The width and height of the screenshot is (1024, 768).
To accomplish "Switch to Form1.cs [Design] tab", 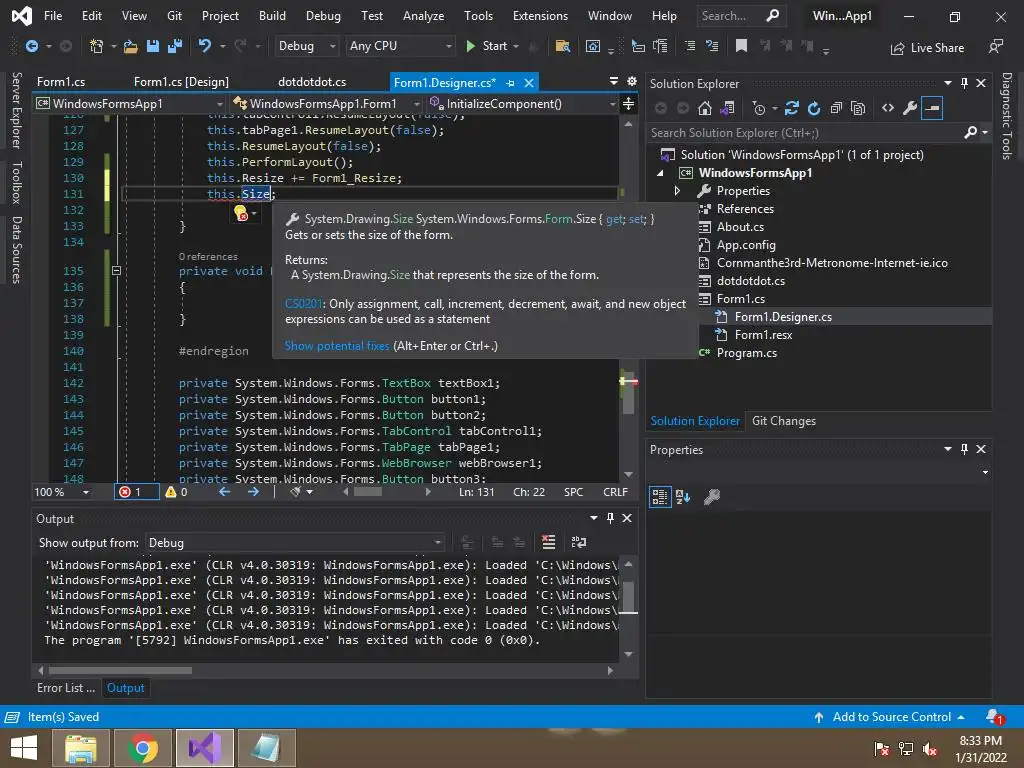I will [x=182, y=82].
